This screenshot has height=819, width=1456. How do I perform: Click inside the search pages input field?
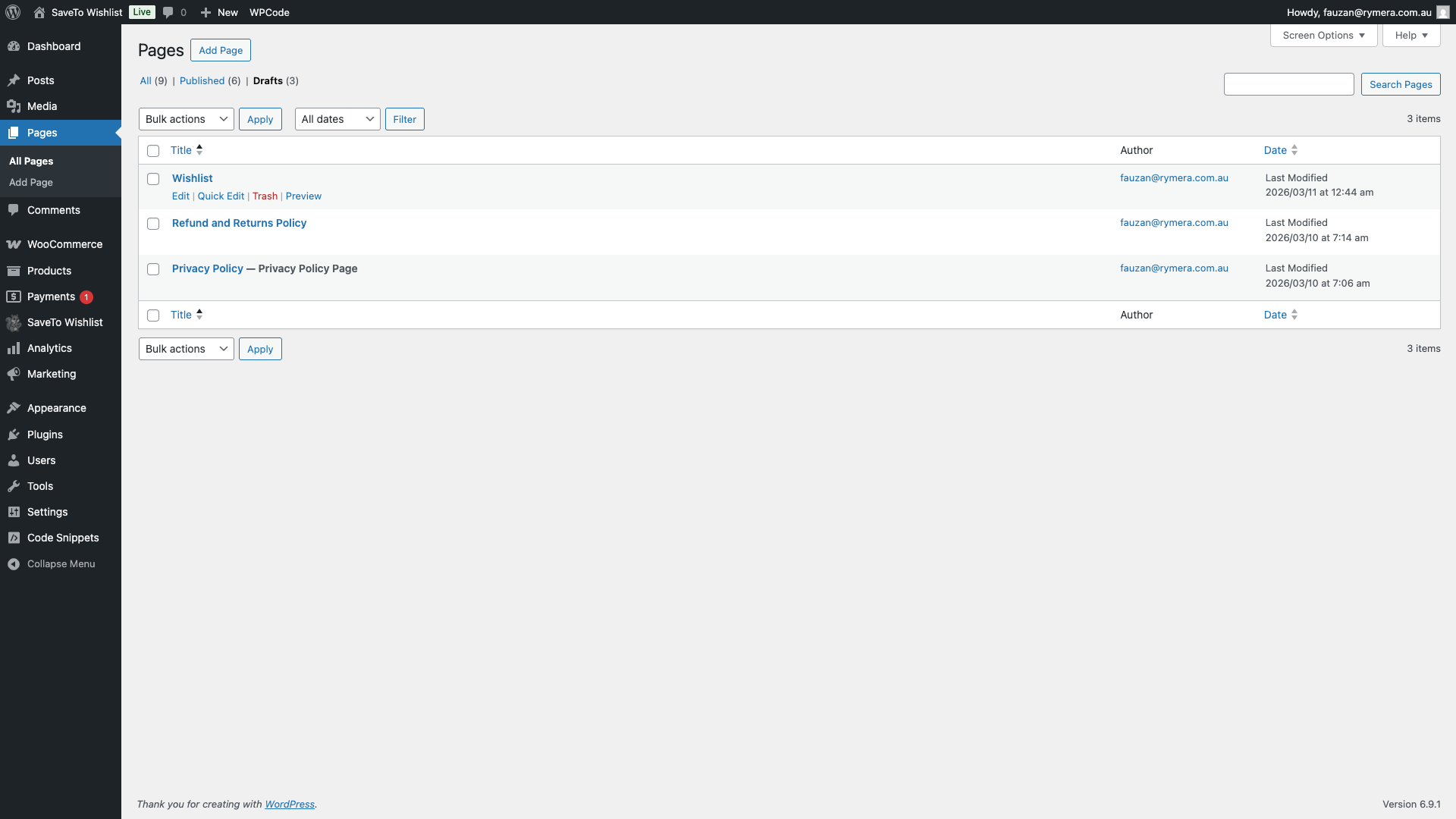(x=1288, y=83)
